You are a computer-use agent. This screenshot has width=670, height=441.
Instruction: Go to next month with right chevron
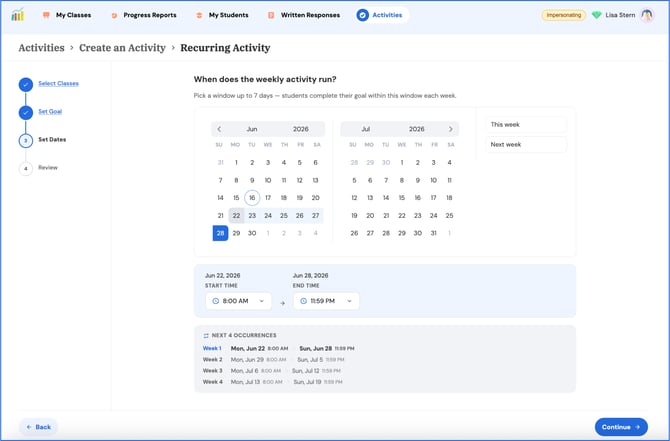(450, 129)
